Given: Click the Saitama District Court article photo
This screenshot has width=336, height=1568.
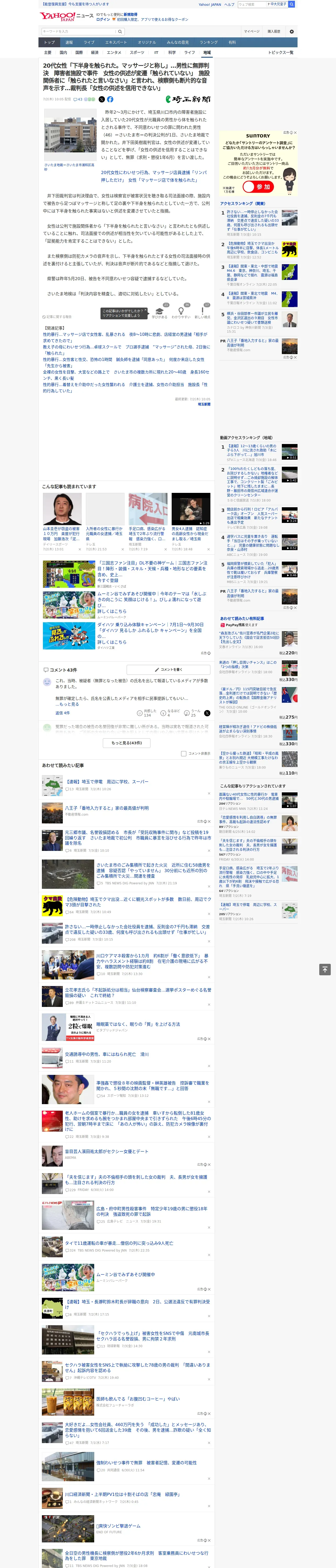Looking at the screenshot, I should (x=70, y=135).
